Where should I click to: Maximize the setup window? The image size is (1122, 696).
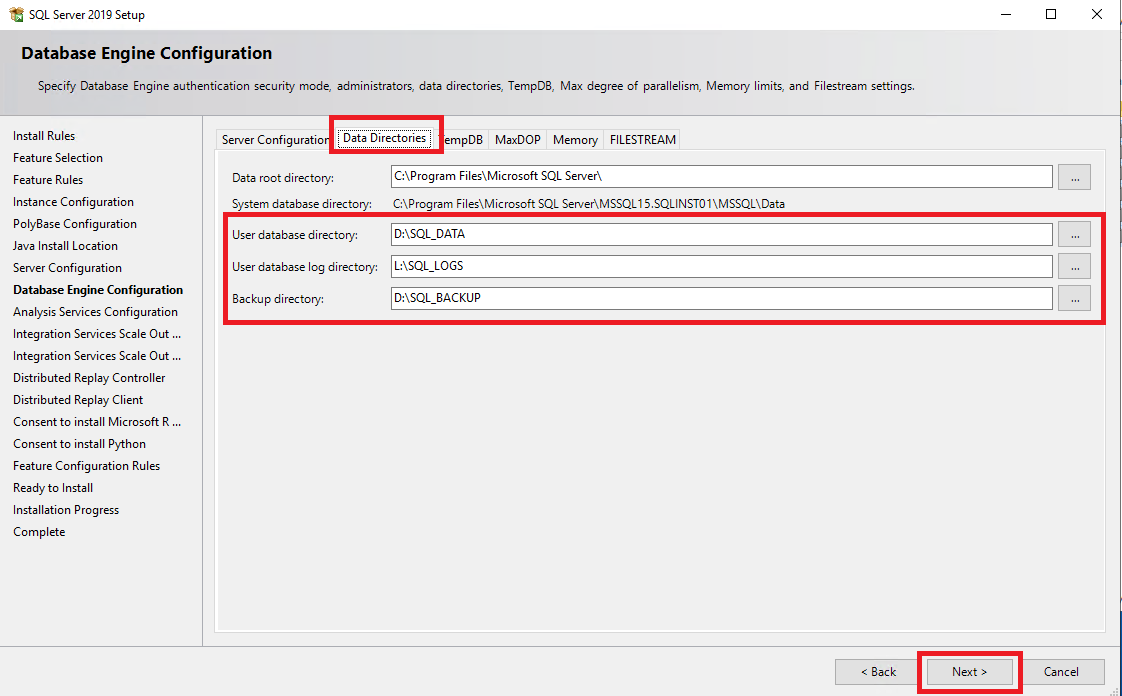click(x=1050, y=14)
